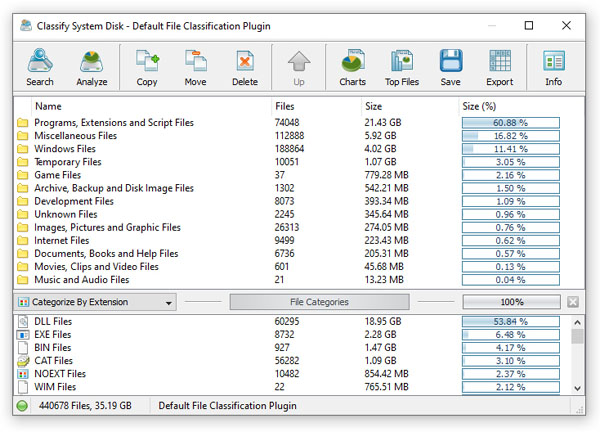The height and width of the screenshot is (432, 600).
Task: Start analysis with the Analyze icon
Action: 92,67
